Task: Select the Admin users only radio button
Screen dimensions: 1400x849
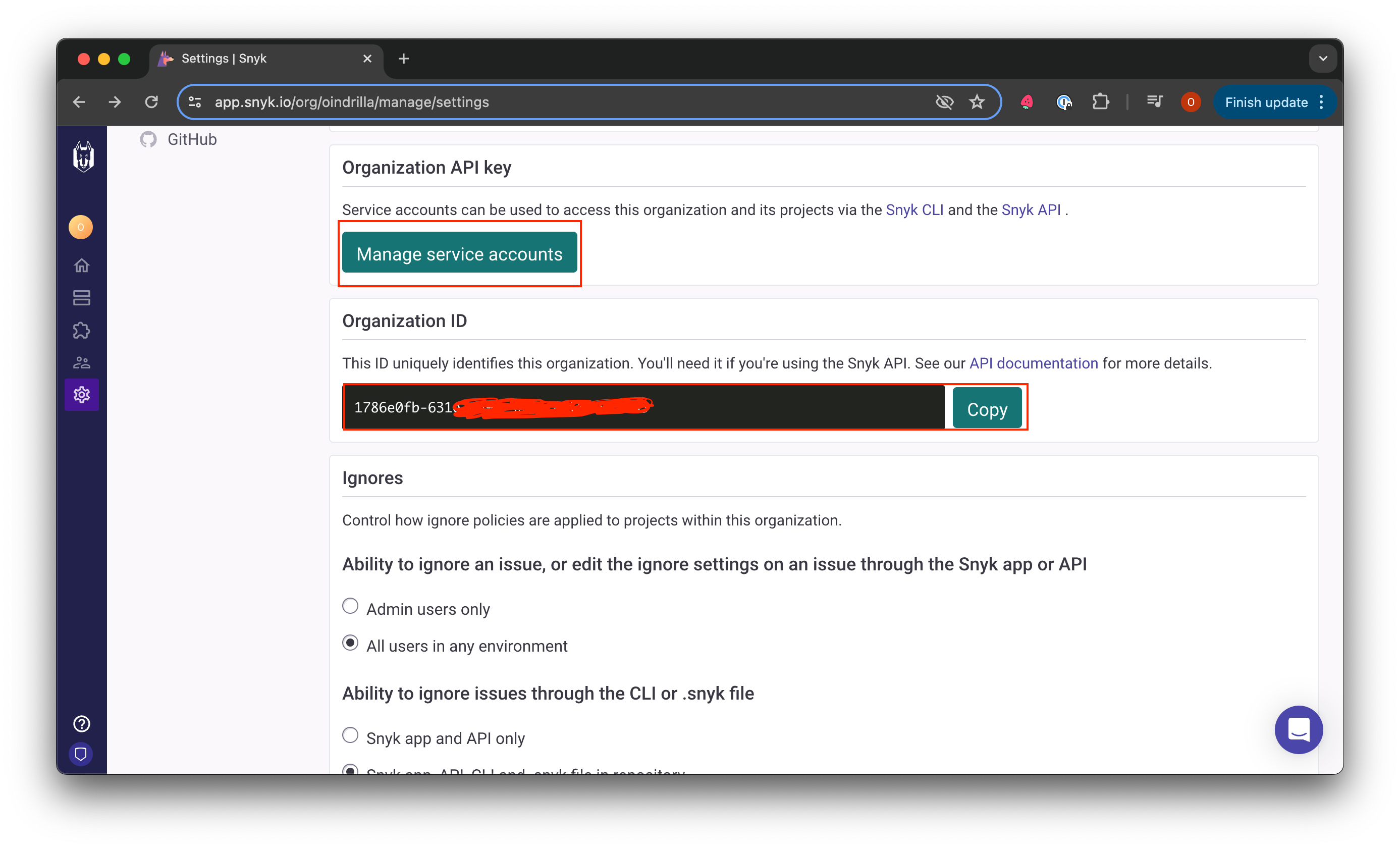Action: coord(350,606)
